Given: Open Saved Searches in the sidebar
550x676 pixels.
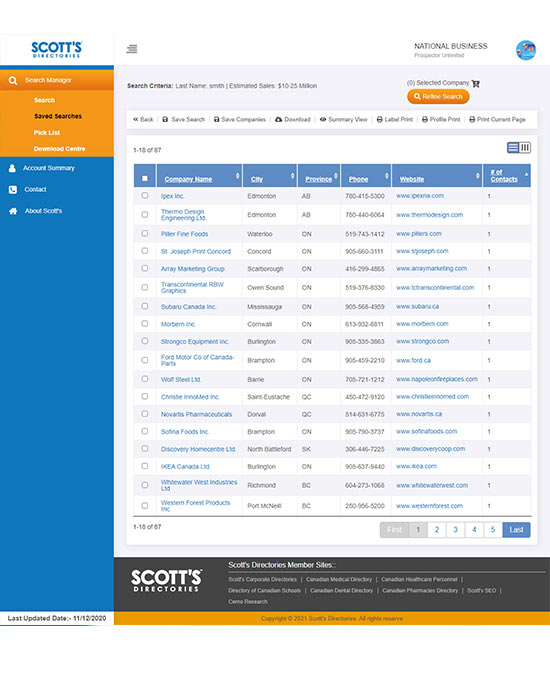Looking at the screenshot, I should (58, 116).
